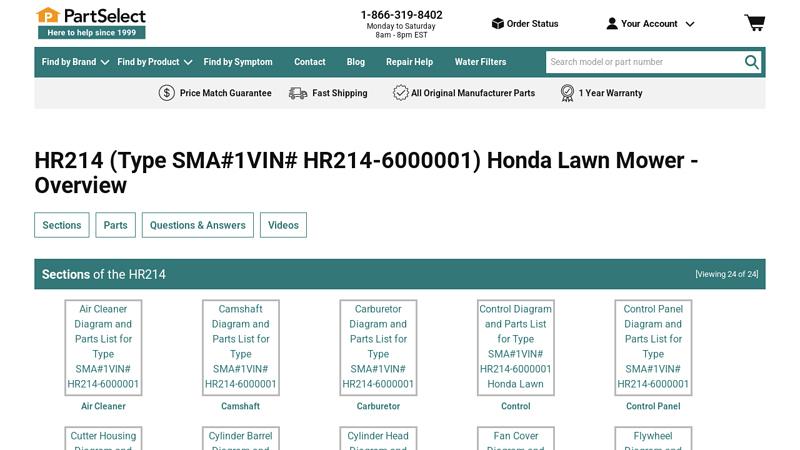Open the Repair Help menu item
This screenshot has height=450, width=800.
409,62
